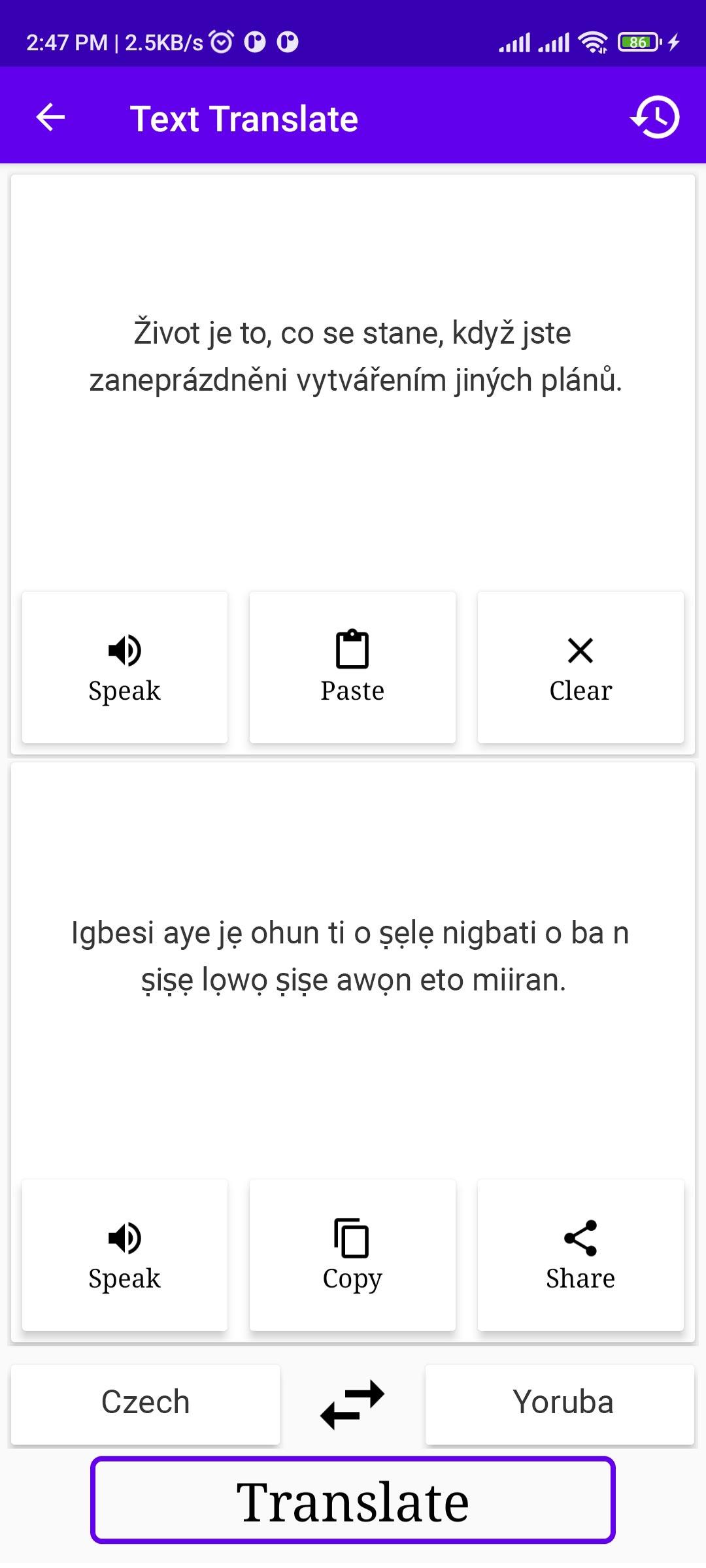This screenshot has height=1568, width=706.
Task: Tap the back arrow in header
Action: click(50, 118)
